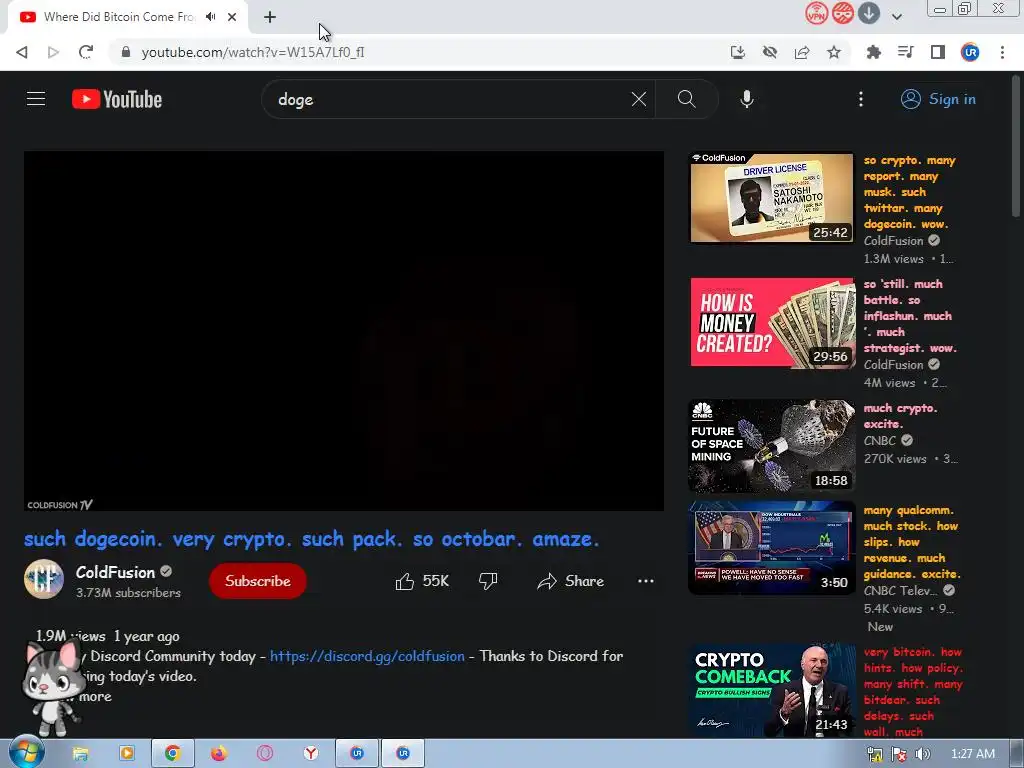
Task: Open Yandex browser from the taskbar
Action: (x=311, y=754)
